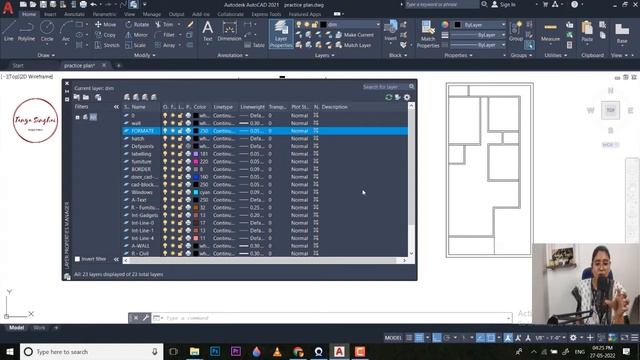
Task: Check the Invert filter checkbox
Action: (77, 259)
